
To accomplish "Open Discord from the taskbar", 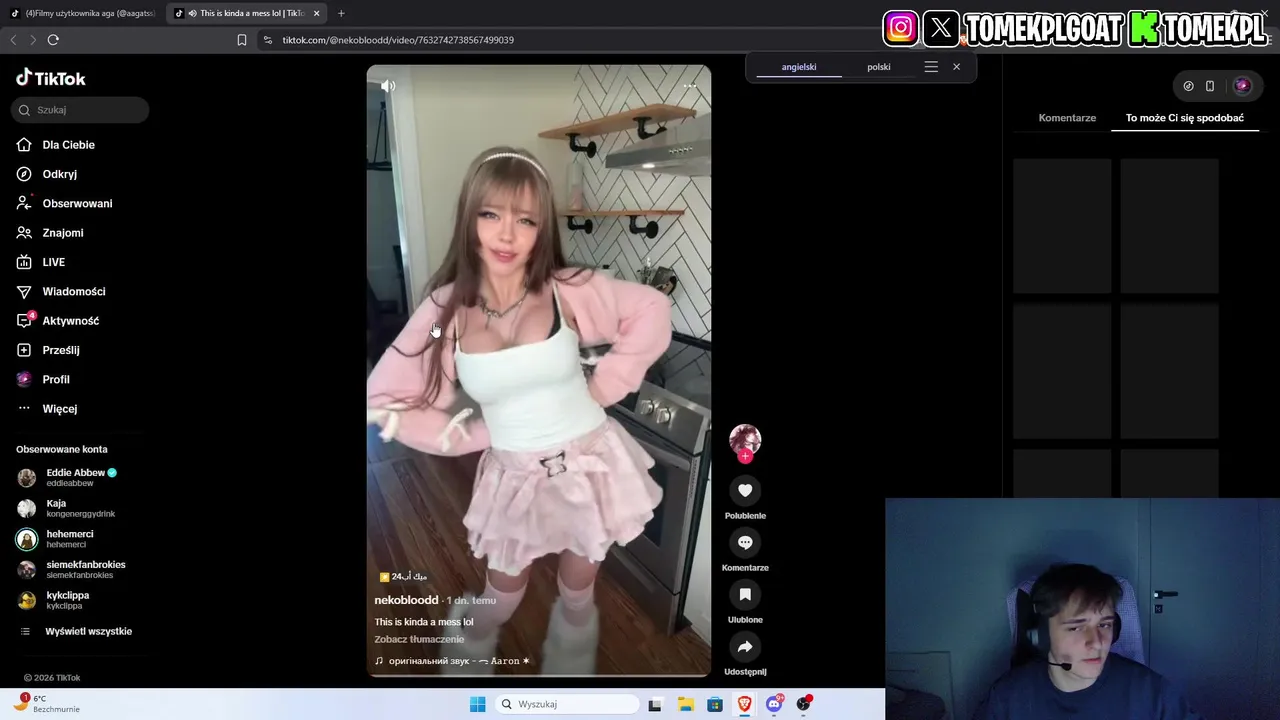I will tap(774, 704).
